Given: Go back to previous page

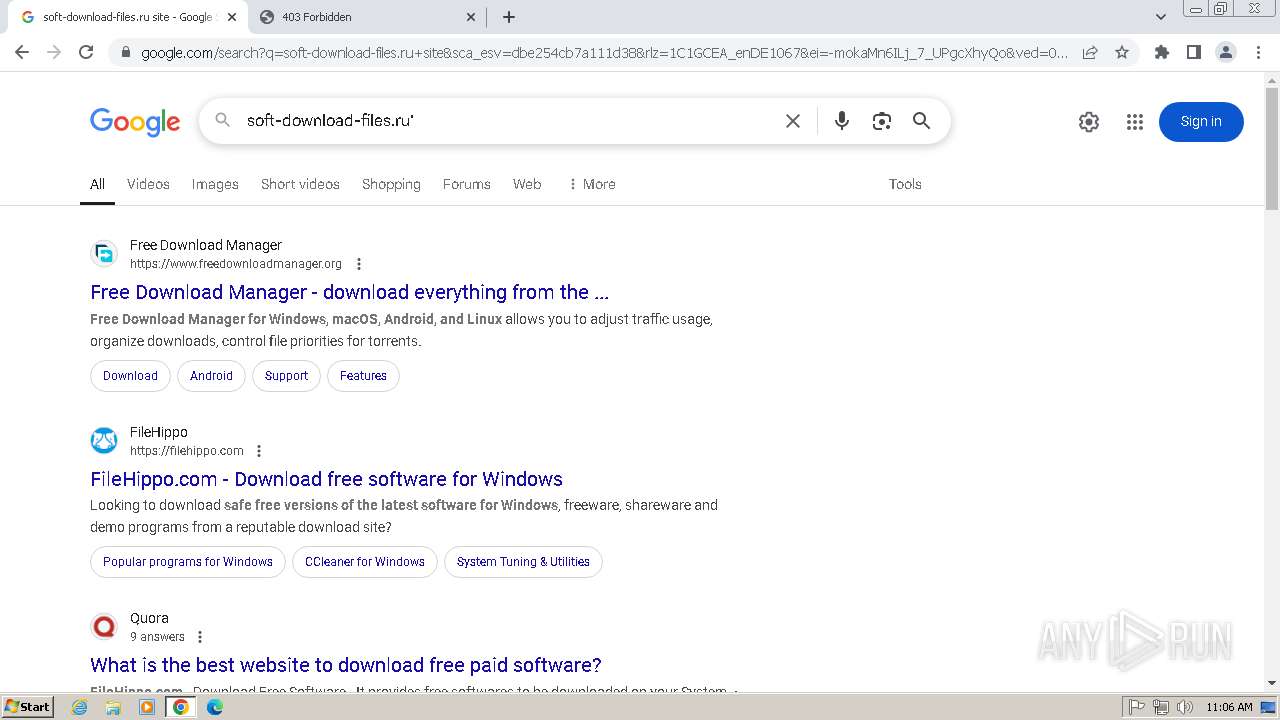Looking at the screenshot, I should tap(22, 52).
